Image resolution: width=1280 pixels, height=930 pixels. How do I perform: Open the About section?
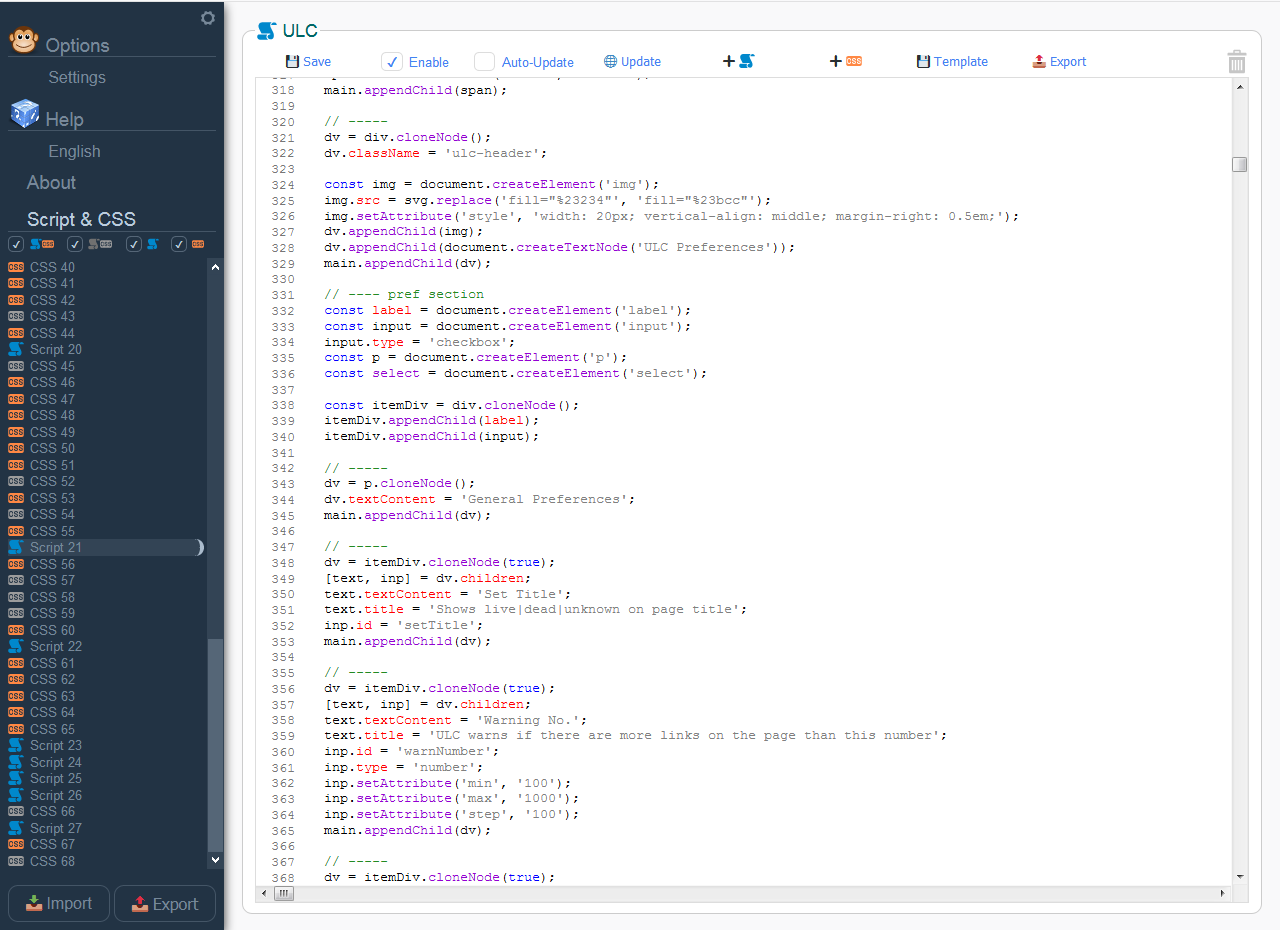pos(51,182)
